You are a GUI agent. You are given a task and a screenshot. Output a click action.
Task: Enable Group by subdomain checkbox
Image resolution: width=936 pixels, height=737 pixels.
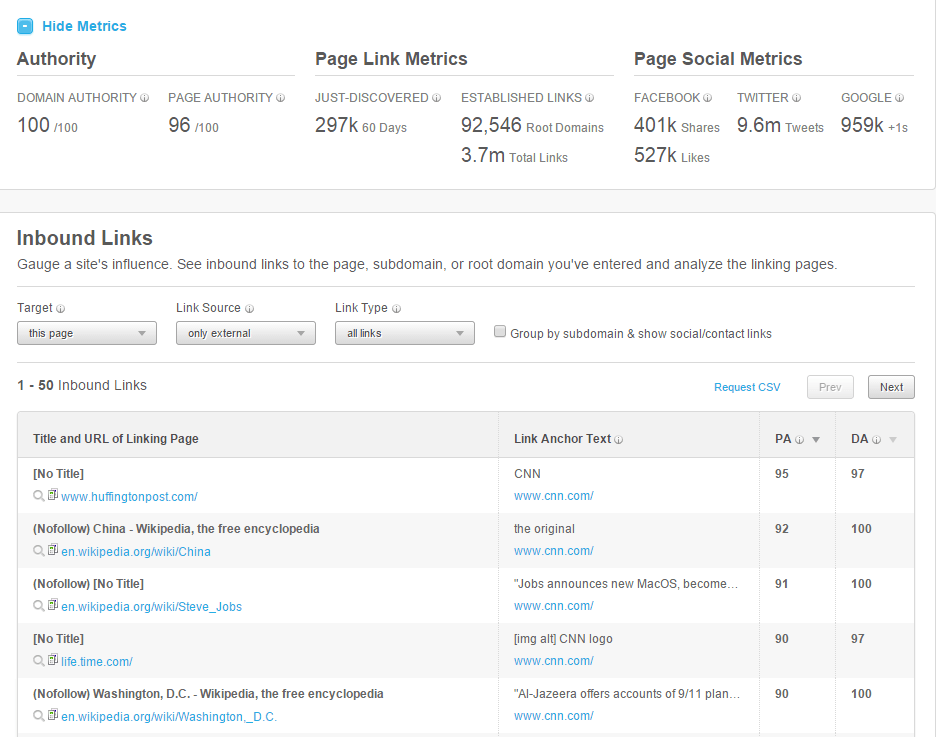[500, 333]
